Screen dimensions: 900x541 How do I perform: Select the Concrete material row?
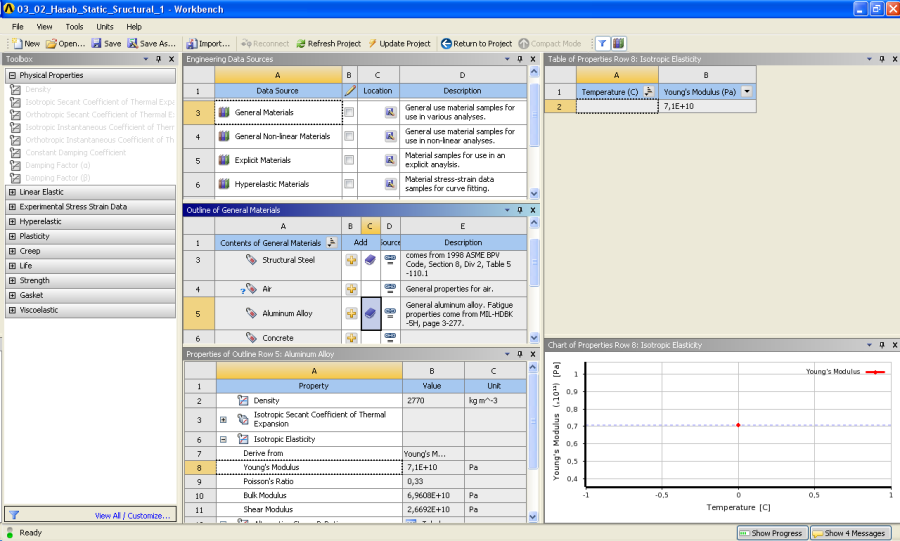tap(278, 338)
